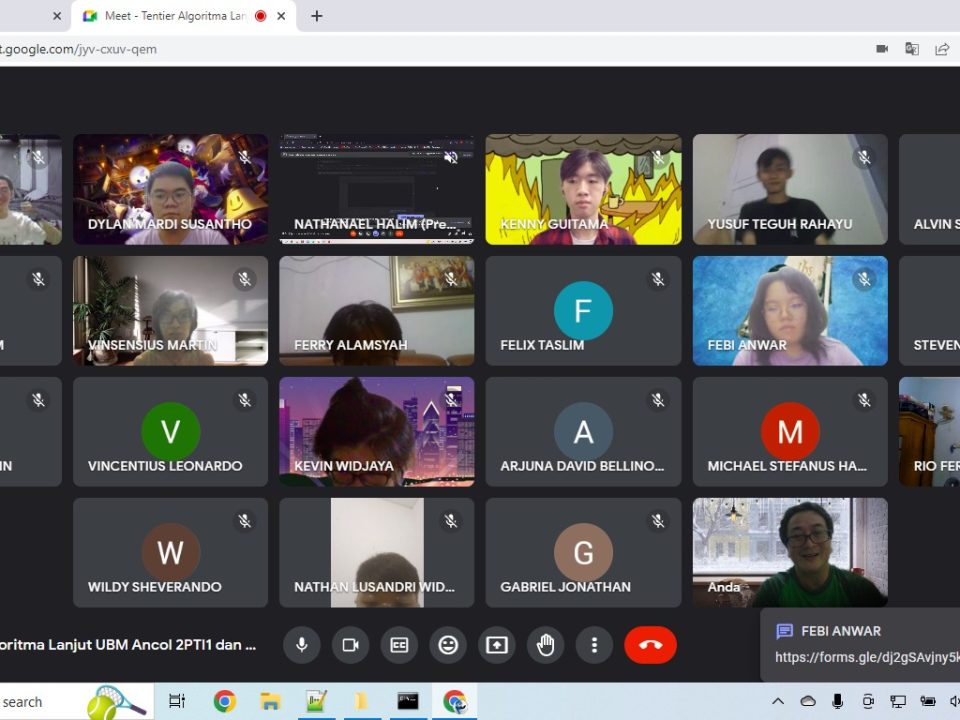The width and height of the screenshot is (960, 720).
Task: Close the Meet - Tentier Algoritma tab
Action: (x=281, y=16)
